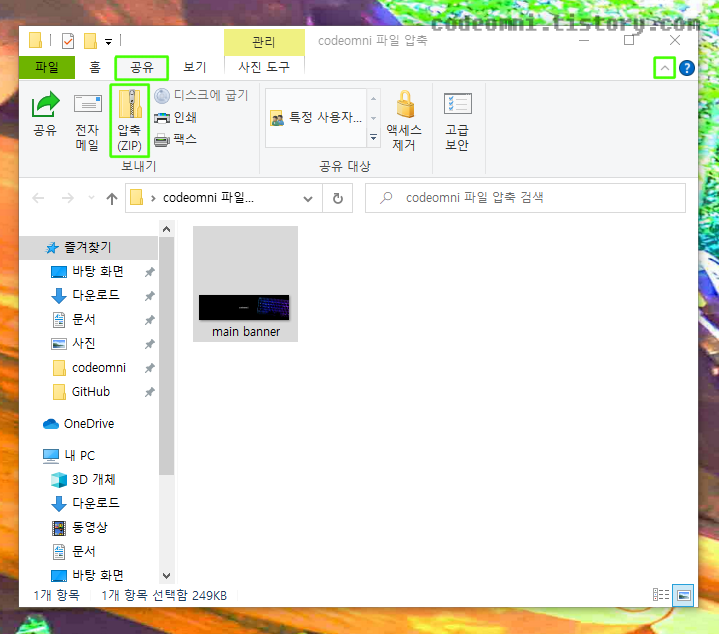The height and width of the screenshot is (634, 719).
Task: Click 디스크에 굽기 burn to disc
Action: point(201,95)
